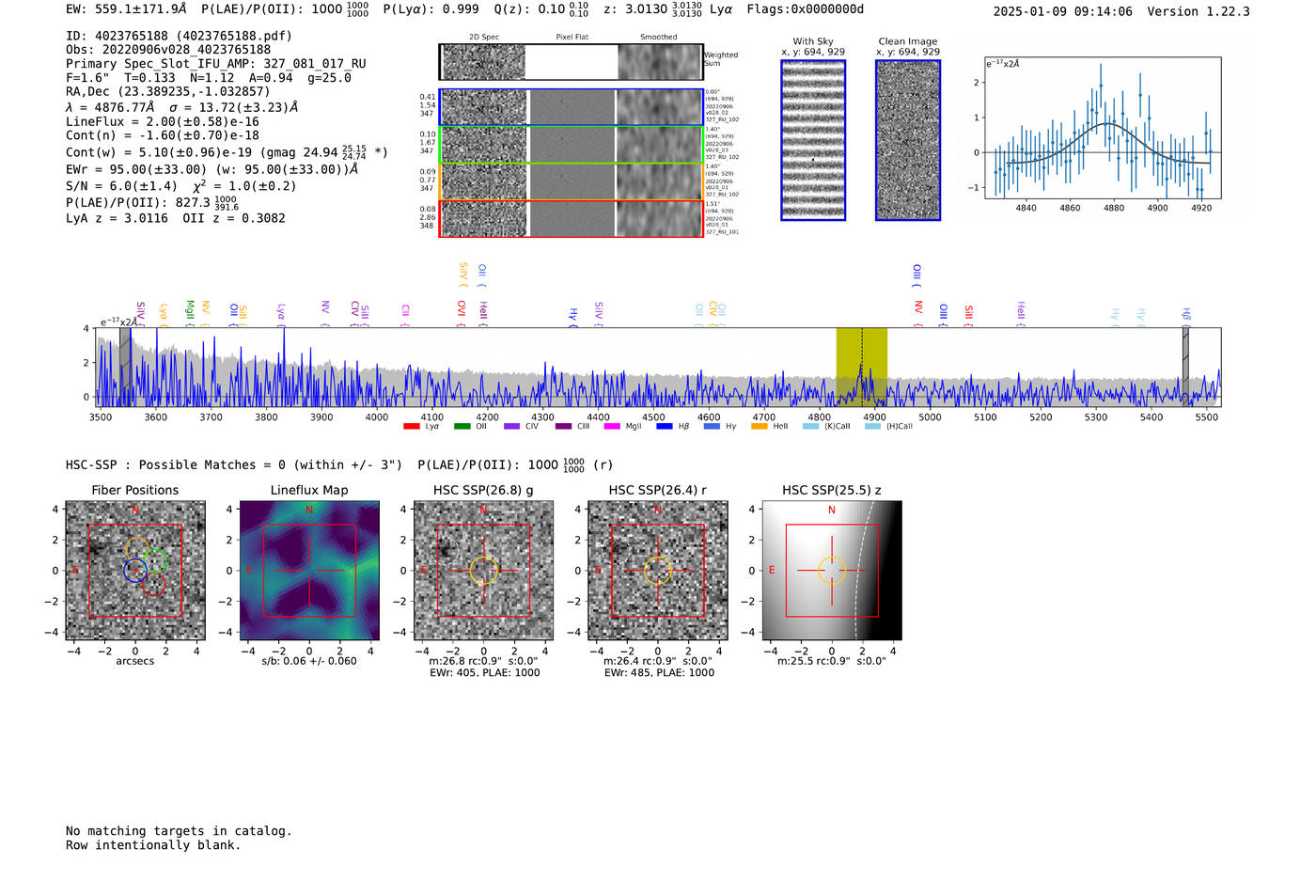Click the gray shaded band near 3550 Å
Viewport: 1316px width, 896px height.
(x=125, y=367)
